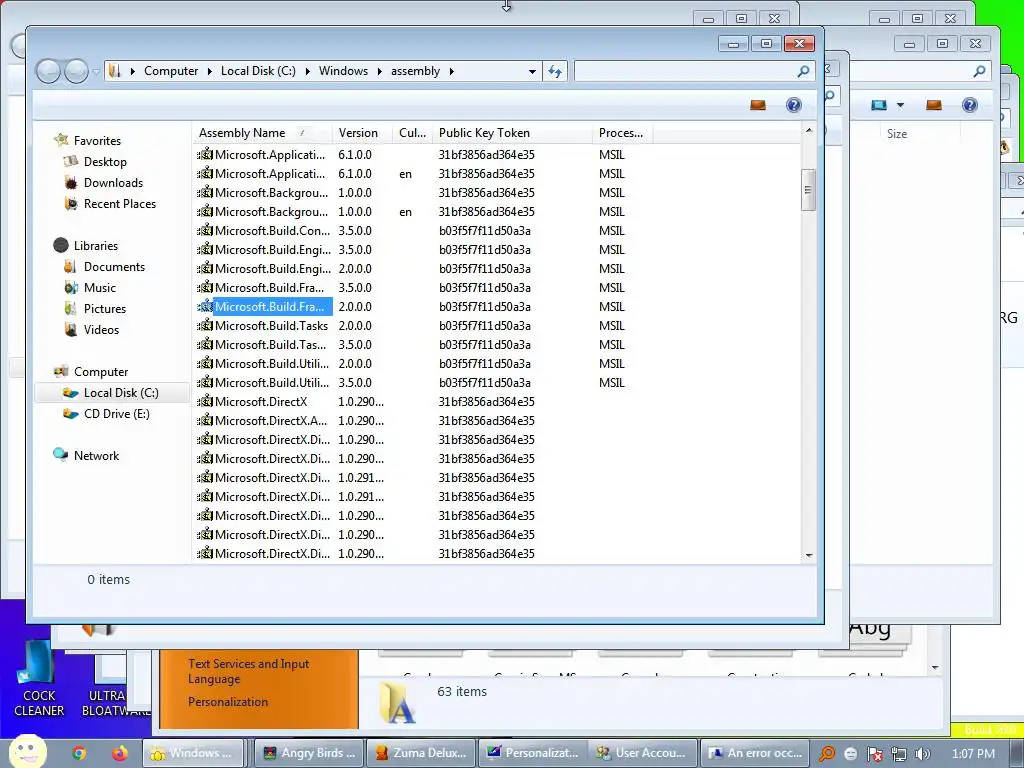Click the list scrollbar up arrow
Image resolution: width=1024 pixels, height=768 pixels.
pos(808,131)
